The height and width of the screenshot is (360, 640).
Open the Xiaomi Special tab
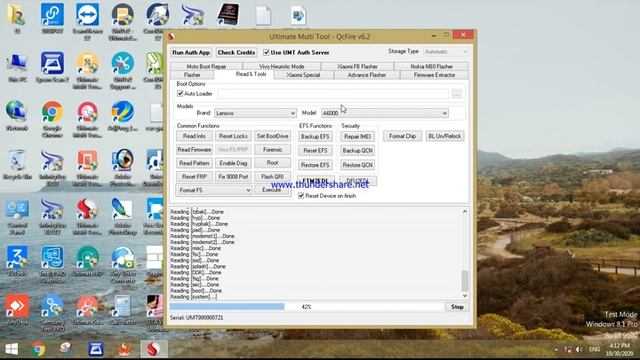click(303, 75)
